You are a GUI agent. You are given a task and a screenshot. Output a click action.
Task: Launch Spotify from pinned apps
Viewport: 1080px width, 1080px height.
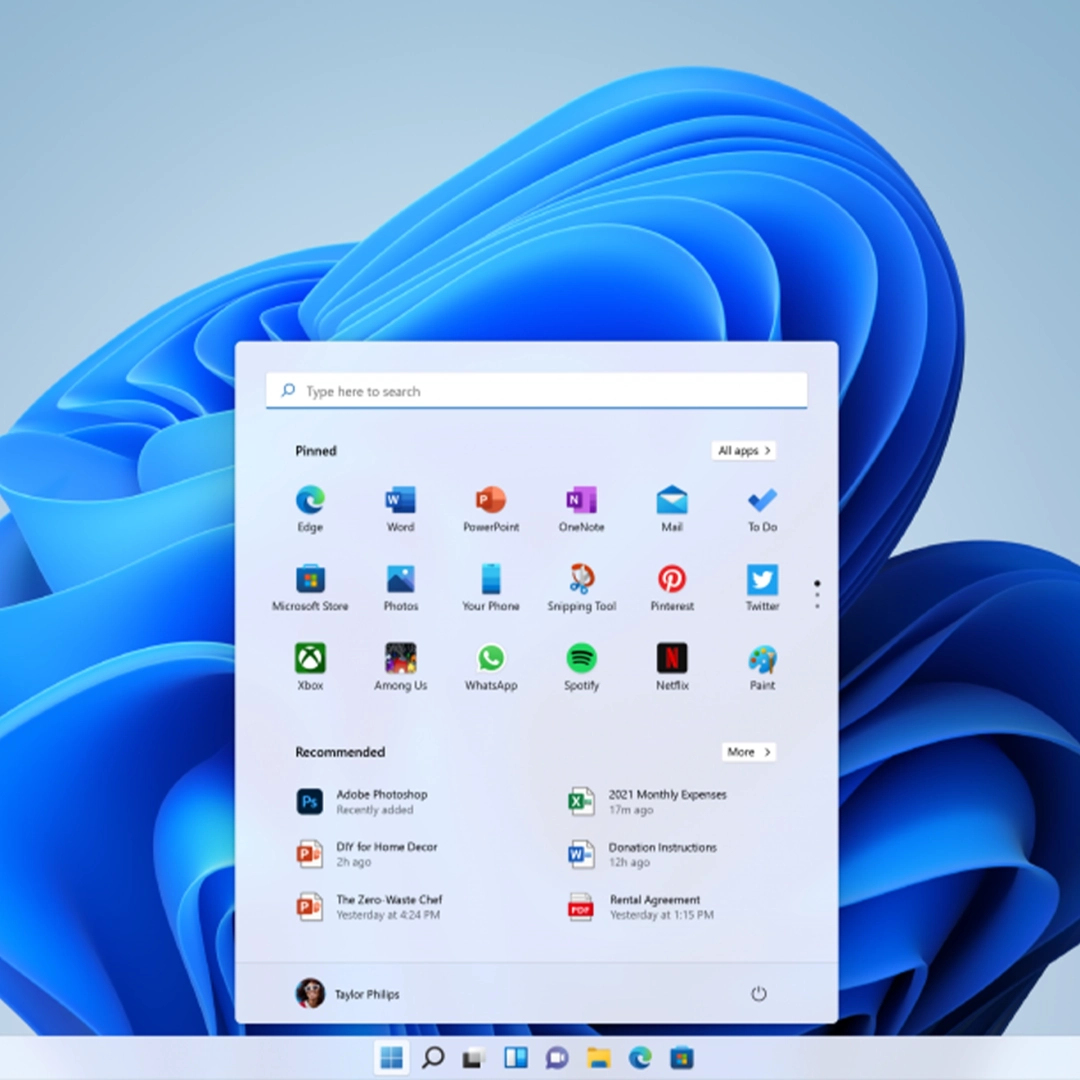pyautogui.click(x=581, y=667)
